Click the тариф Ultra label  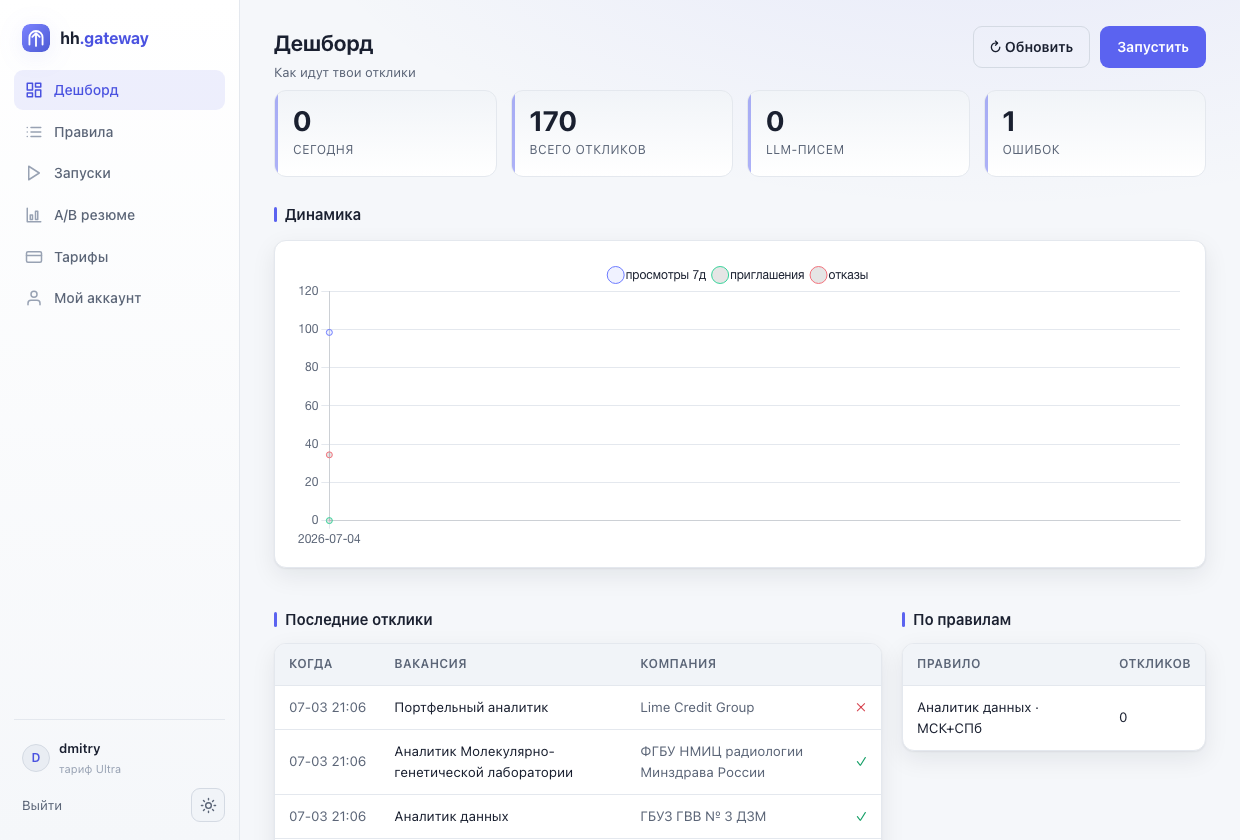(90, 769)
